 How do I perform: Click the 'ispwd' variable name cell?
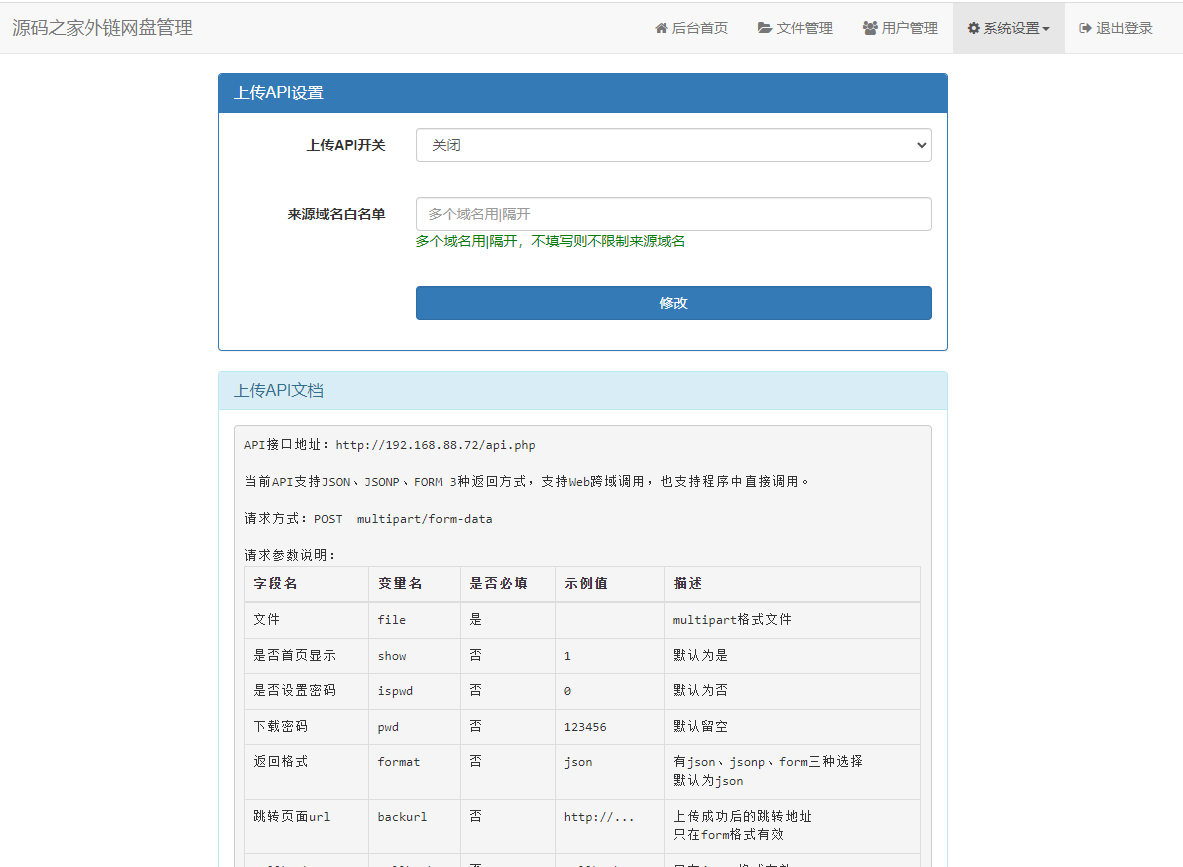414,691
